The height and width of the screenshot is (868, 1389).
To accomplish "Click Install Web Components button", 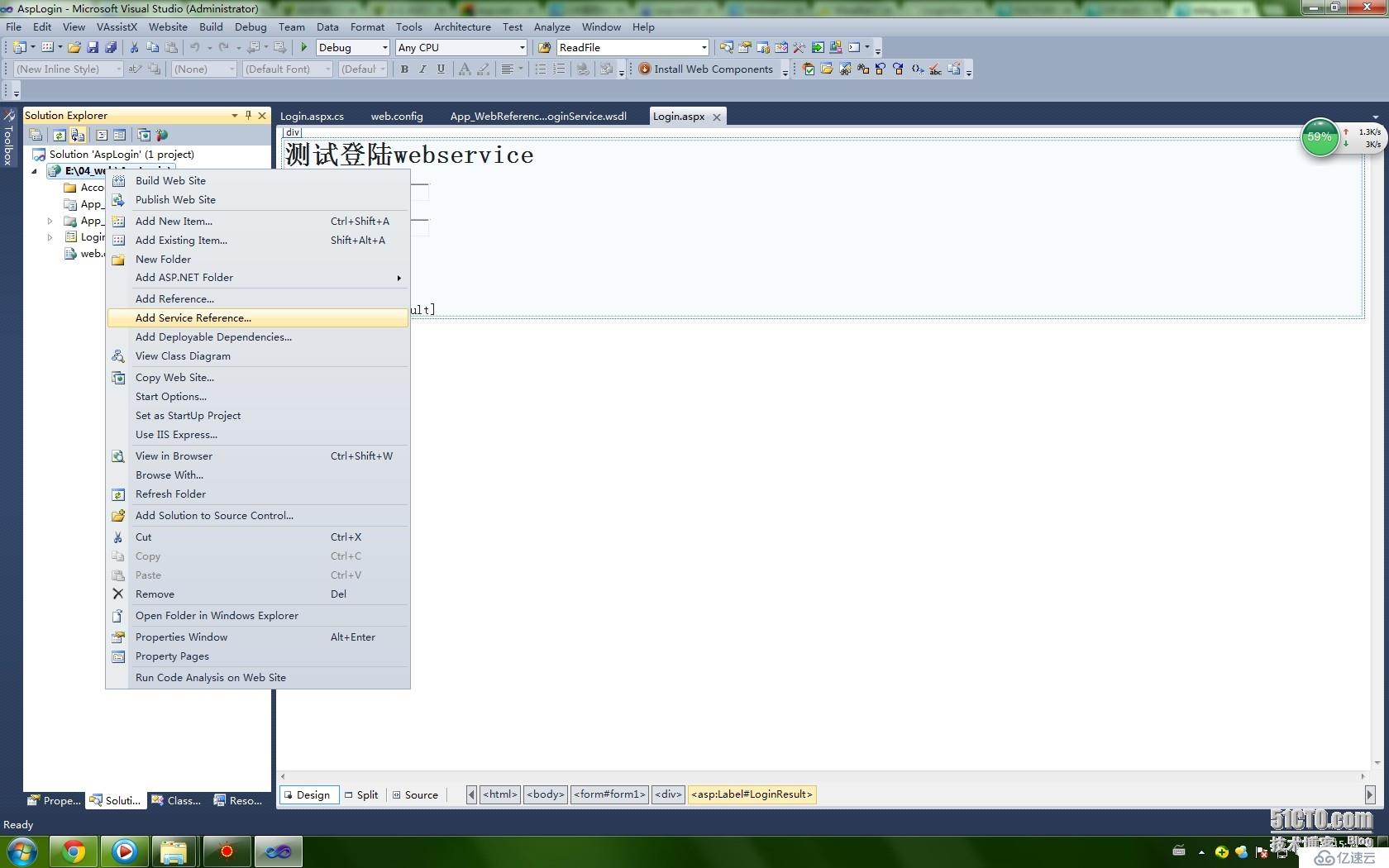I will (706, 69).
